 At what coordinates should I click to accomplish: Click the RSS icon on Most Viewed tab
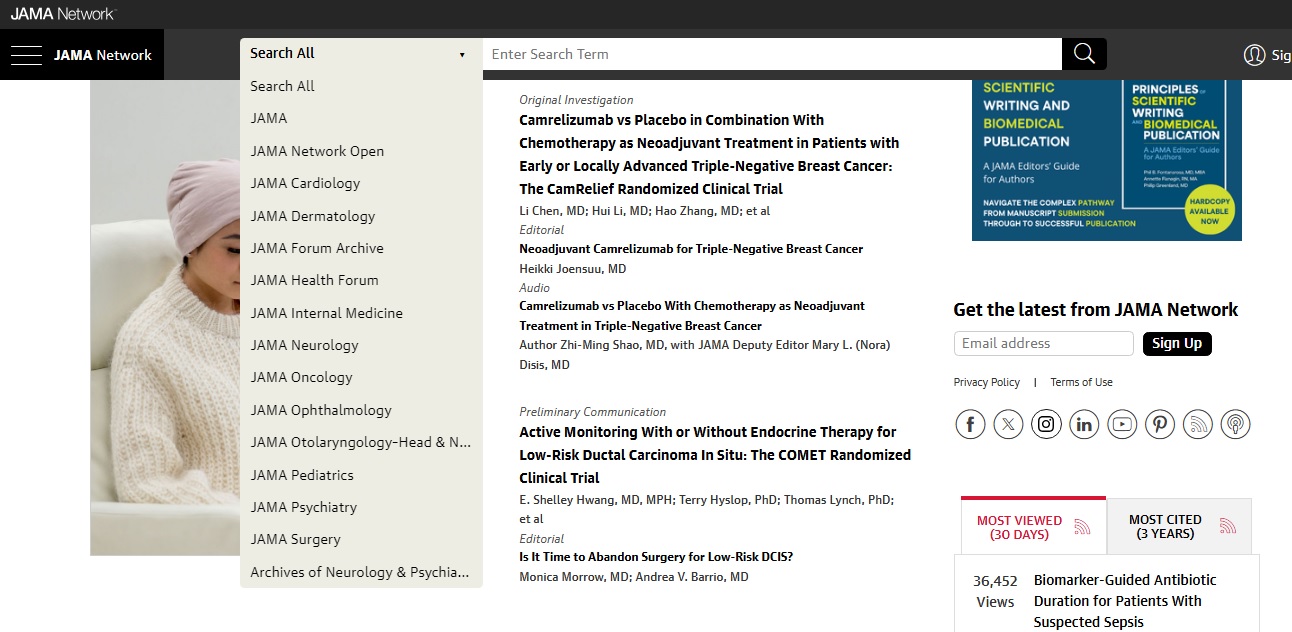point(1082,526)
